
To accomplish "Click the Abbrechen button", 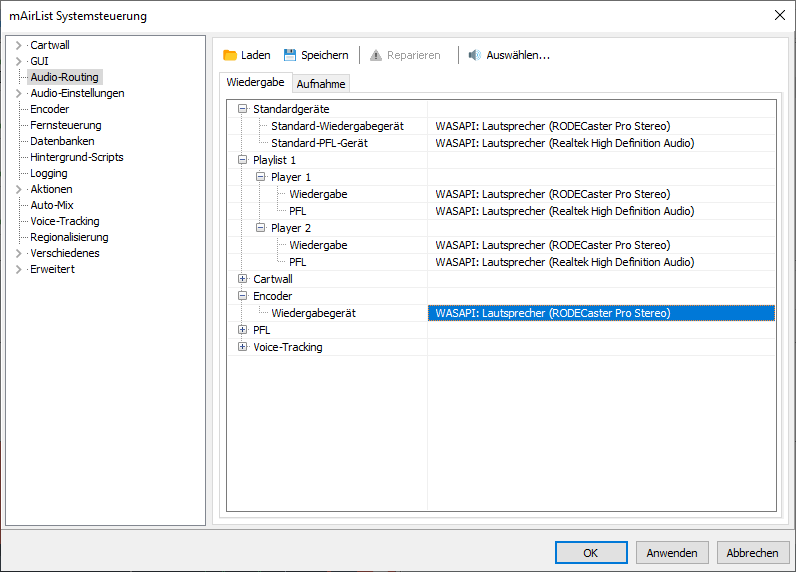I will coord(752,553).
